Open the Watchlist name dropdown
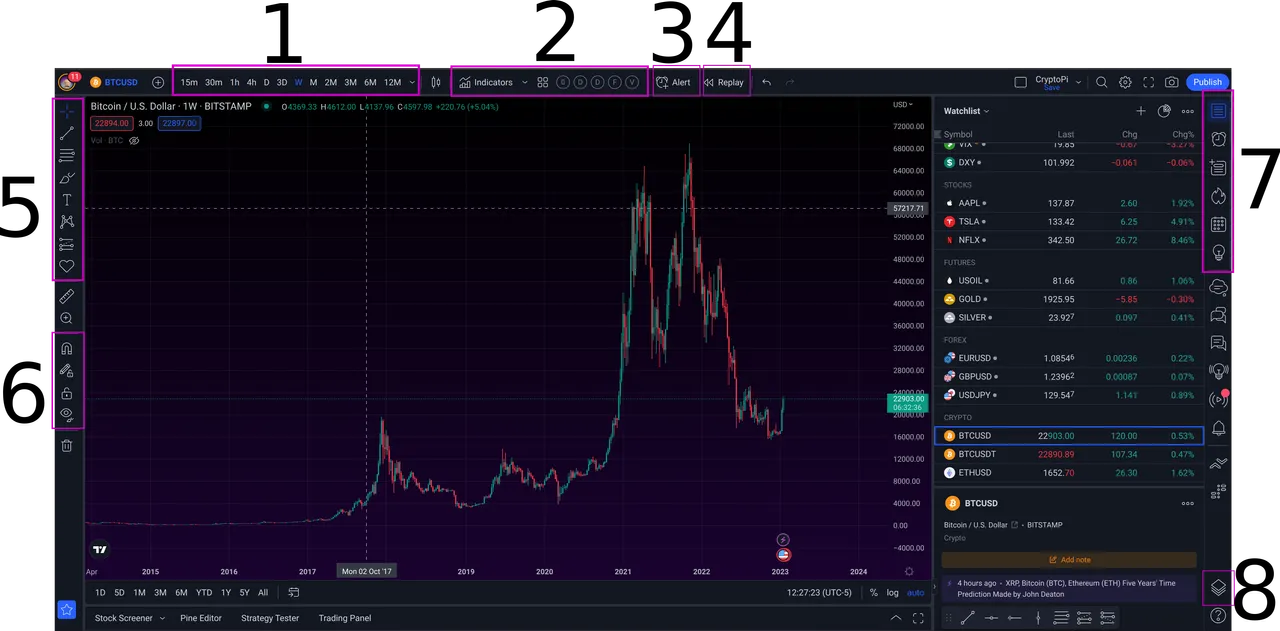This screenshot has width=1280, height=631. (x=967, y=111)
